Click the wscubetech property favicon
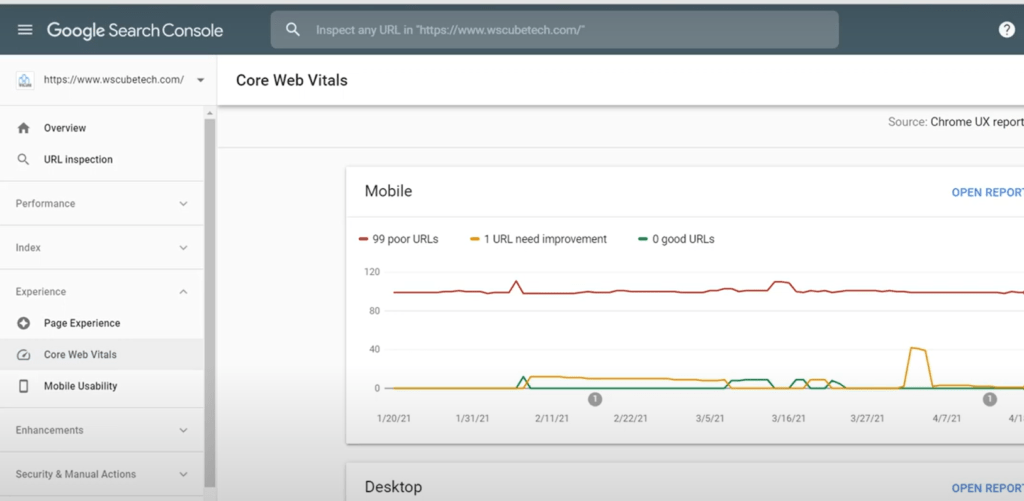This screenshot has width=1024, height=501. (25, 80)
